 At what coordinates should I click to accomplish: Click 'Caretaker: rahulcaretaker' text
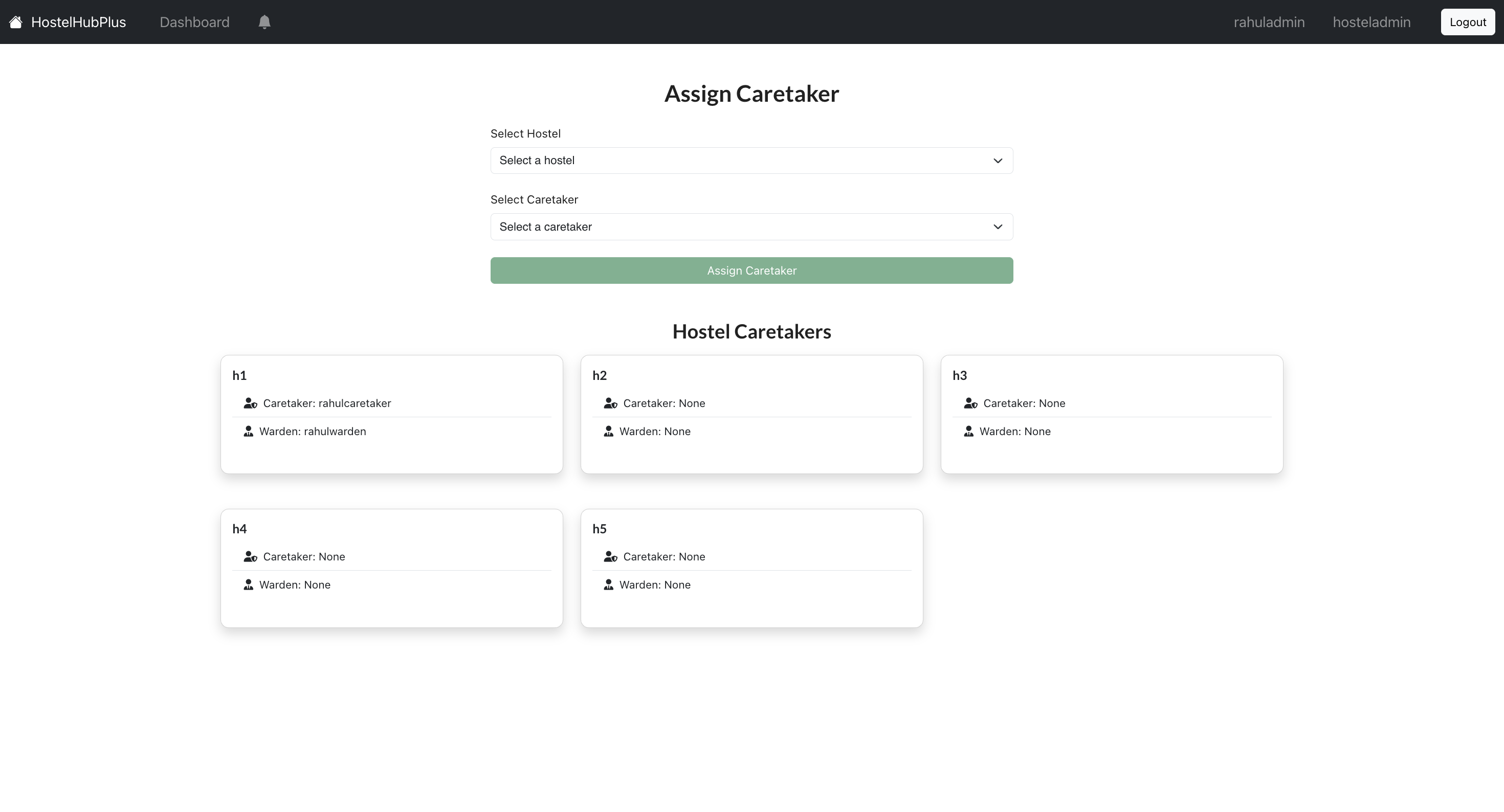[x=327, y=403]
